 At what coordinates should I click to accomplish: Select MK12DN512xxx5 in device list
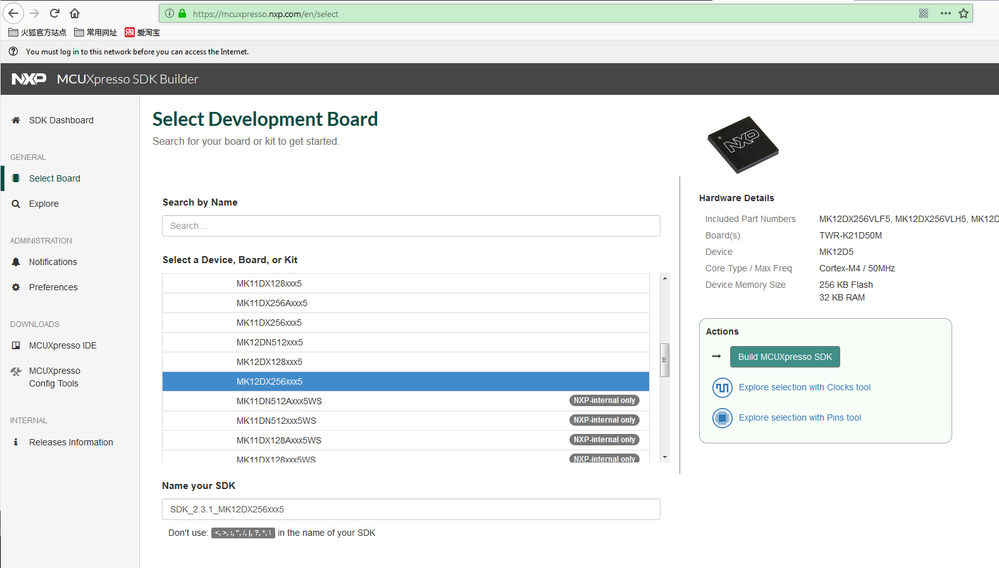point(406,343)
